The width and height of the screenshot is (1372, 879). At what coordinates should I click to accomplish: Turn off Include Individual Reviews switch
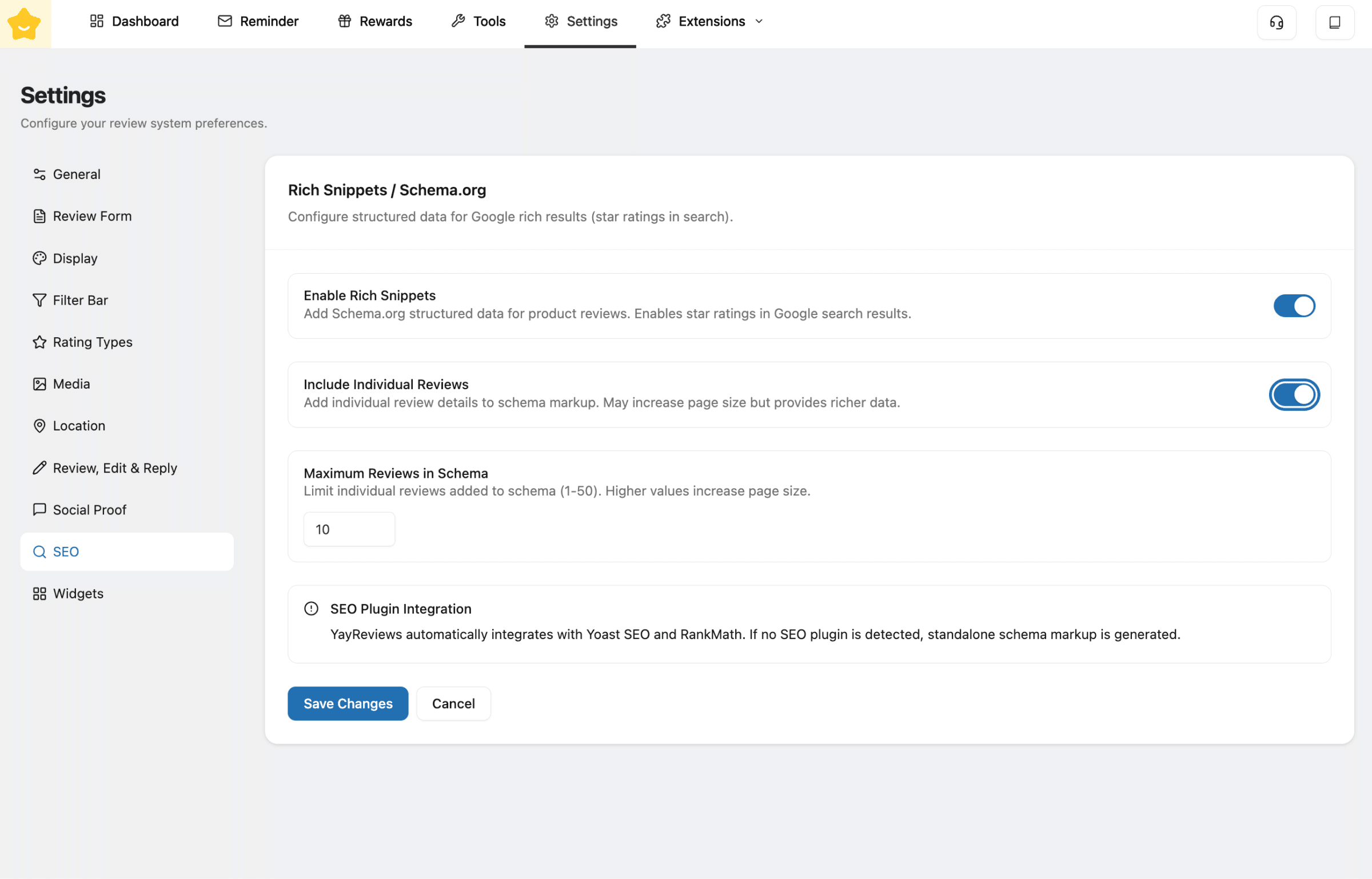click(x=1294, y=394)
